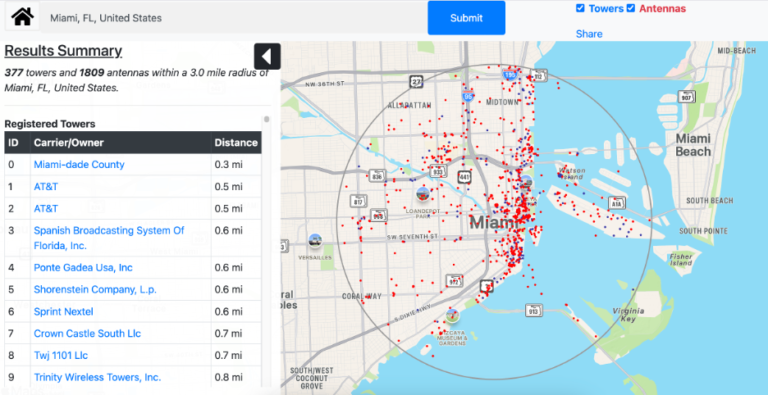The width and height of the screenshot is (768, 395).
Task: Select the route 972 shield
Action: [x=455, y=280]
